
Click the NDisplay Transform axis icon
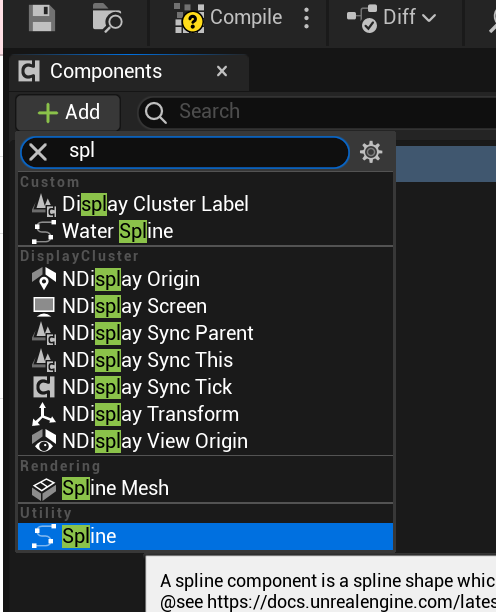click(x=44, y=415)
